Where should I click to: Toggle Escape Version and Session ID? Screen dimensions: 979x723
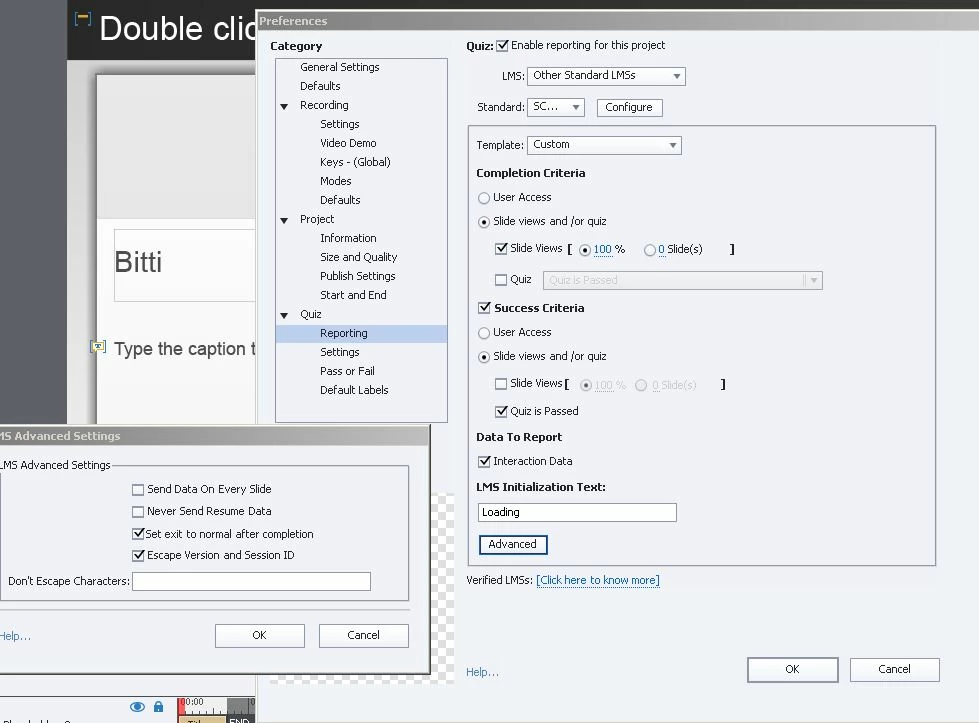point(138,555)
